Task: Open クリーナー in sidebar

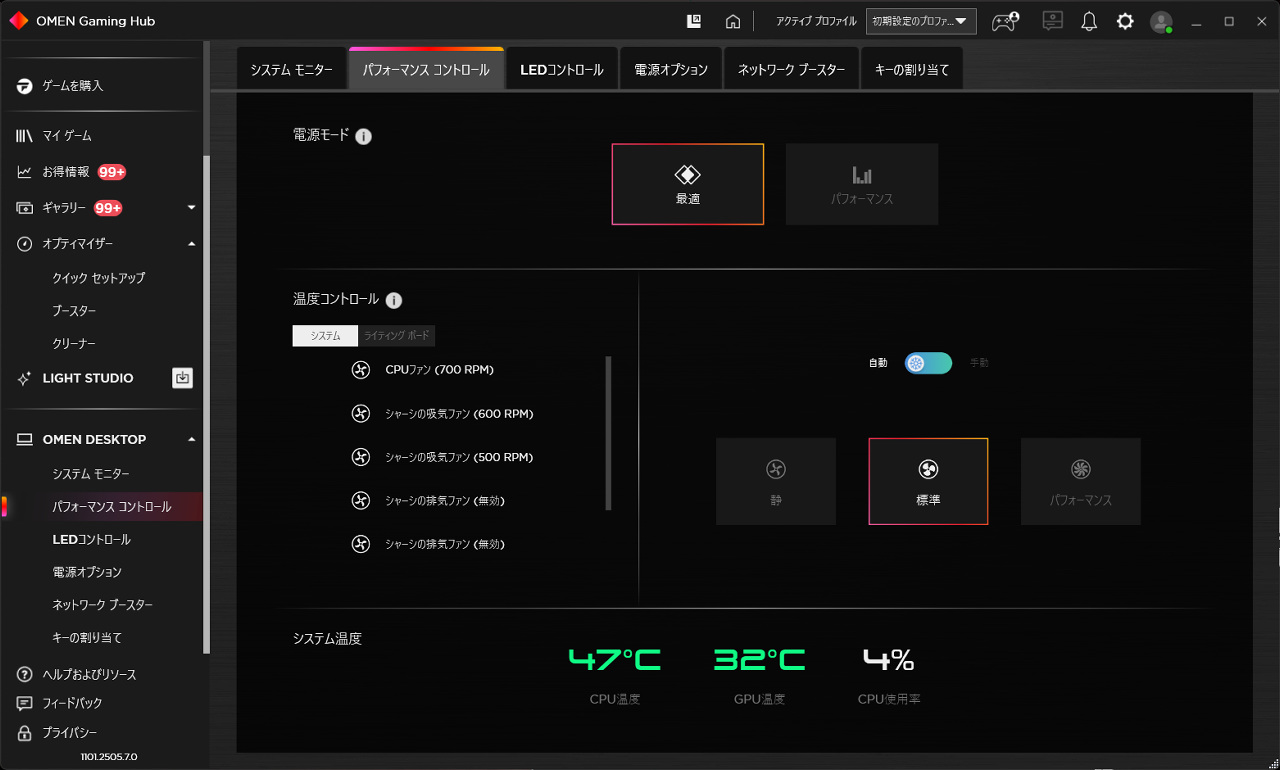Action: coord(74,344)
